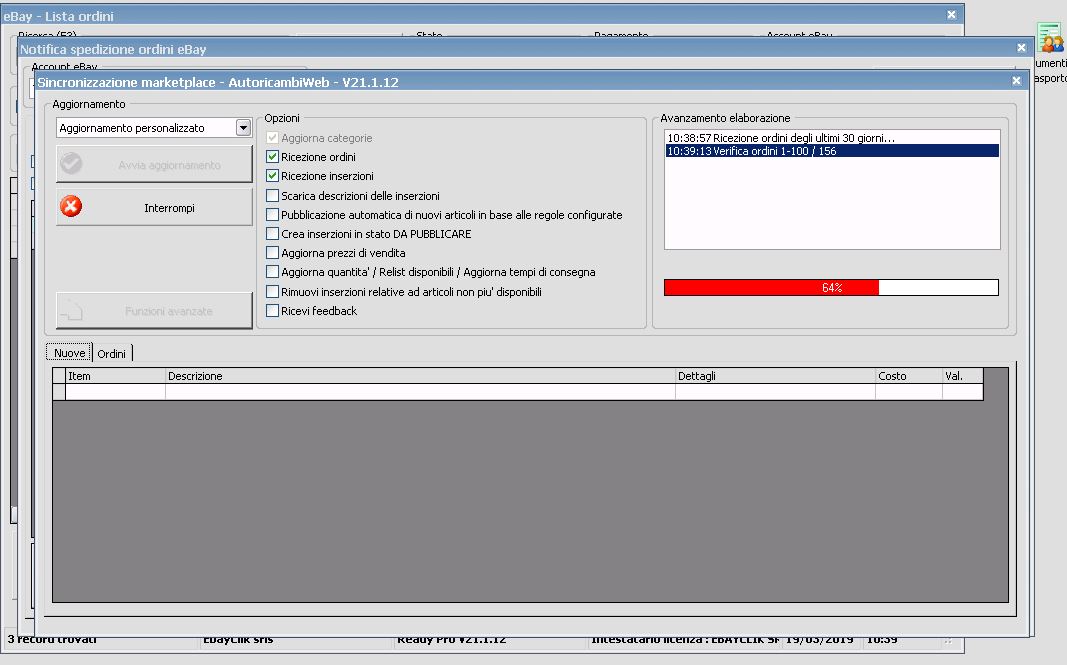Uncheck Ricezione ordini
Viewport: 1067px width, 665px height.
[272, 157]
